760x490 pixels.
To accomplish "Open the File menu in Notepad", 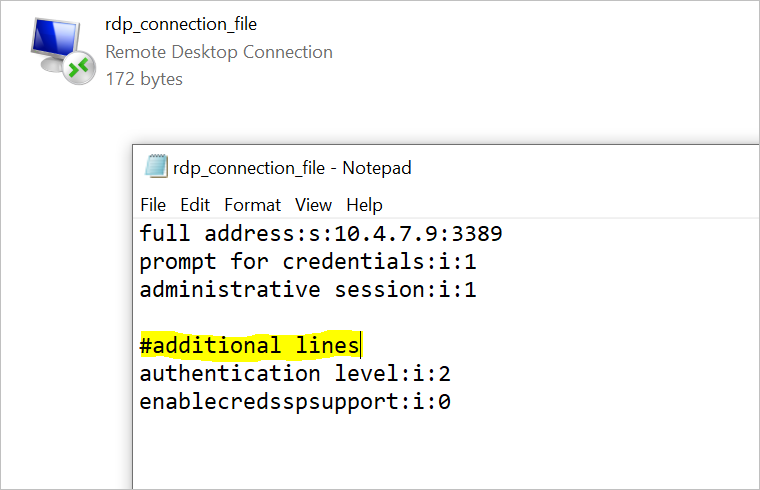I will click(x=153, y=205).
